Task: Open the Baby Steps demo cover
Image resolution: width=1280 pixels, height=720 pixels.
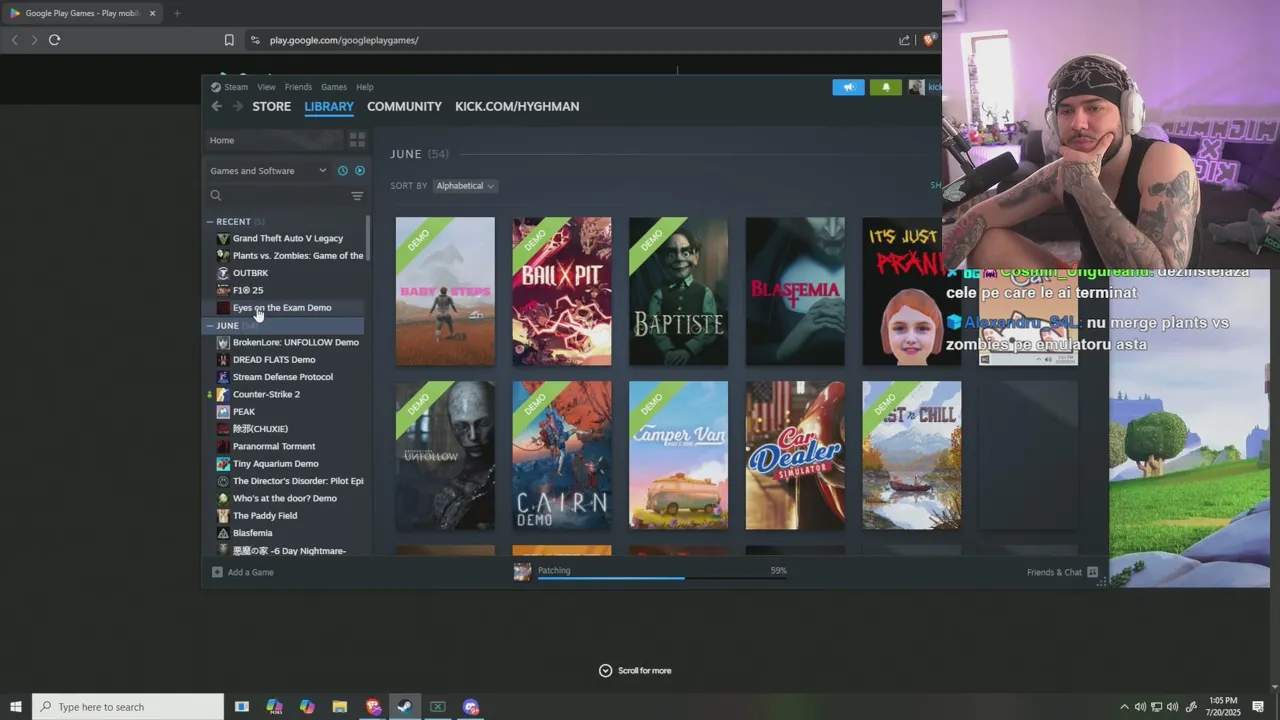Action: [x=445, y=291]
